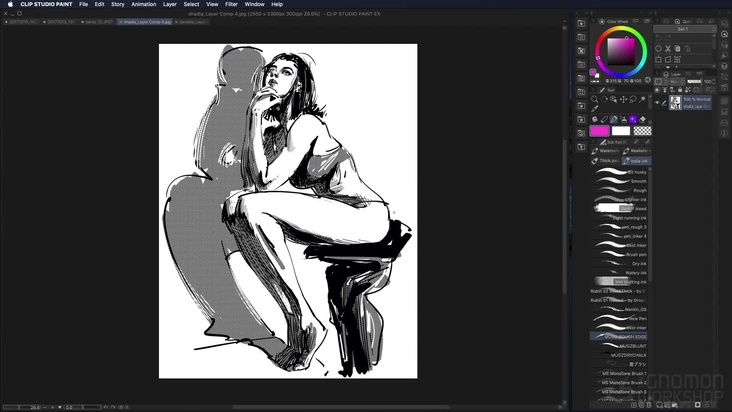Choose the Rough brush
The width and height of the screenshot is (732, 412).
[x=620, y=190]
